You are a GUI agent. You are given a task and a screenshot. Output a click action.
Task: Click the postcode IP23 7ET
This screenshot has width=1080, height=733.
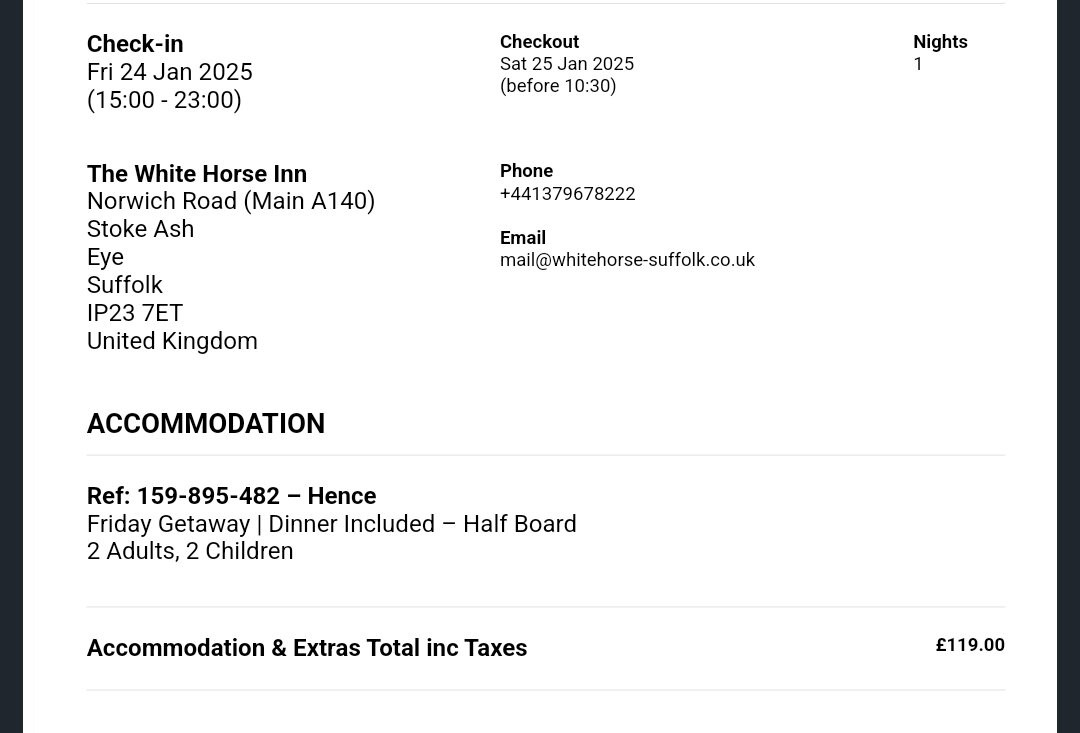tap(135, 313)
